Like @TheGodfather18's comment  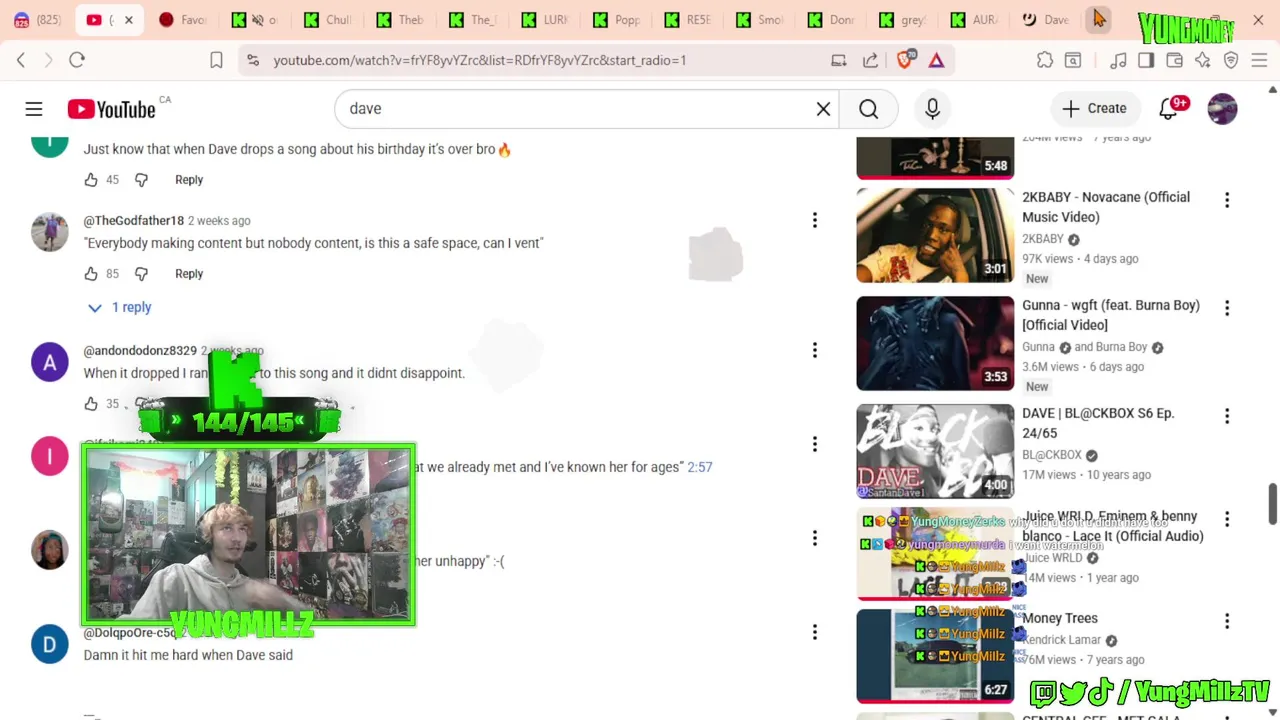91,274
